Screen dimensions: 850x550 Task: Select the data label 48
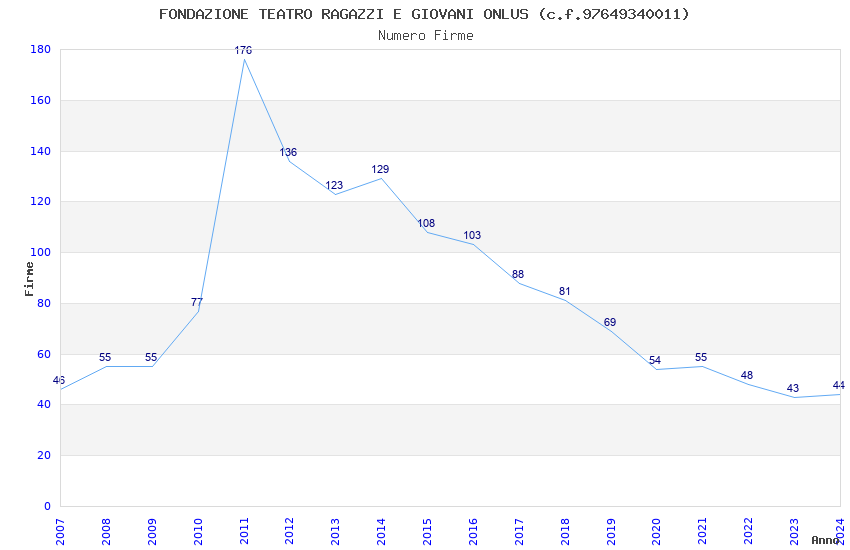(x=746, y=375)
